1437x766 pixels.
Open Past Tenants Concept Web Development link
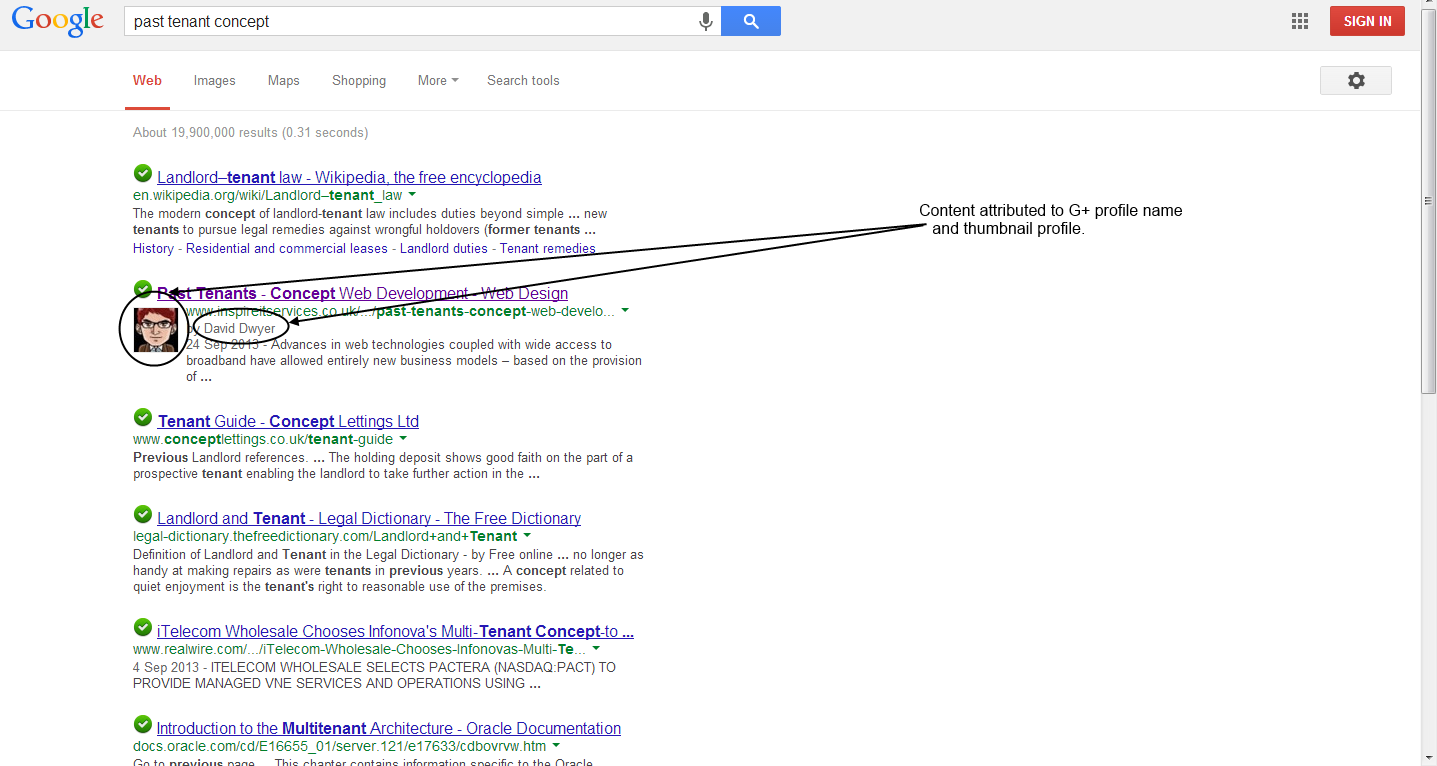pos(362,293)
